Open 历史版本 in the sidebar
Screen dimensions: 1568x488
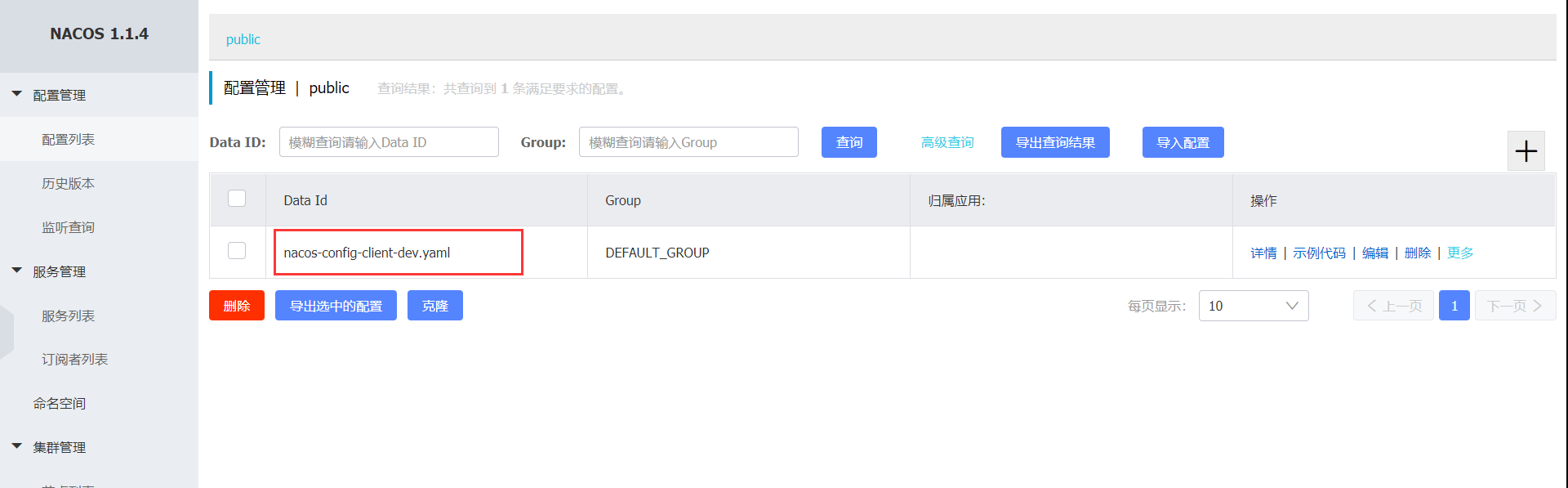coord(69,184)
